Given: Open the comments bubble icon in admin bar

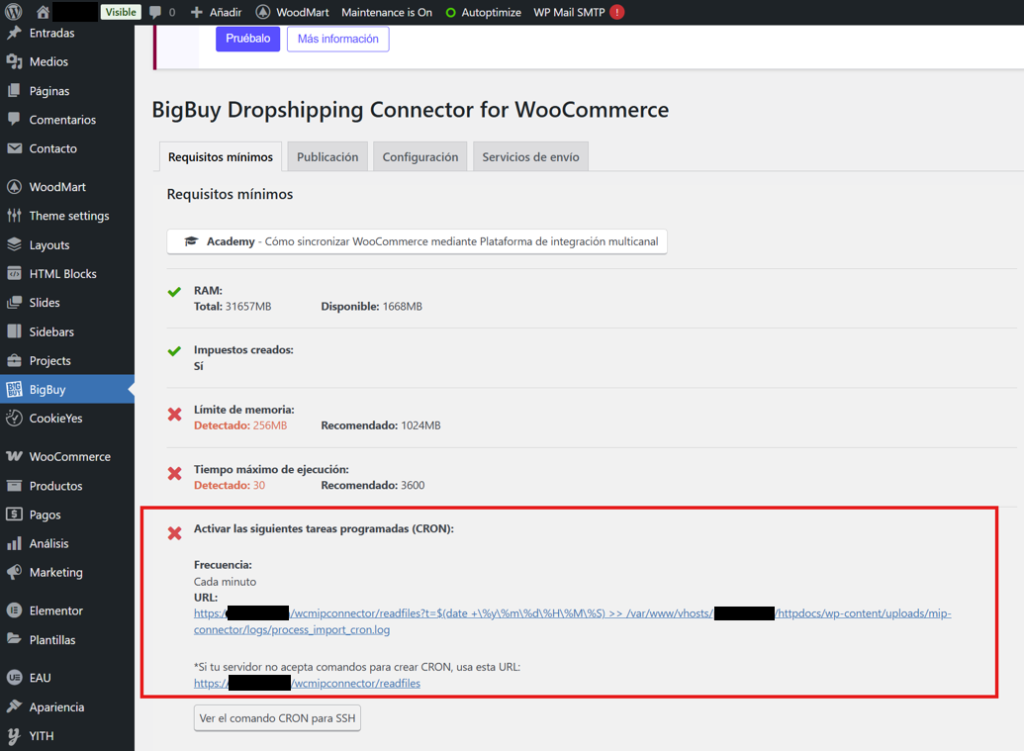Looking at the screenshot, I should [156, 12].
